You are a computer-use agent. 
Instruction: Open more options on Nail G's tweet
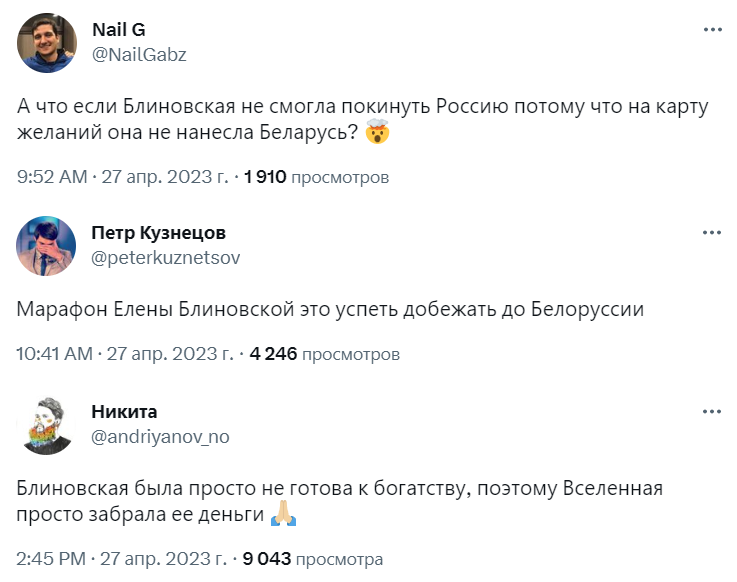(712, 31)
